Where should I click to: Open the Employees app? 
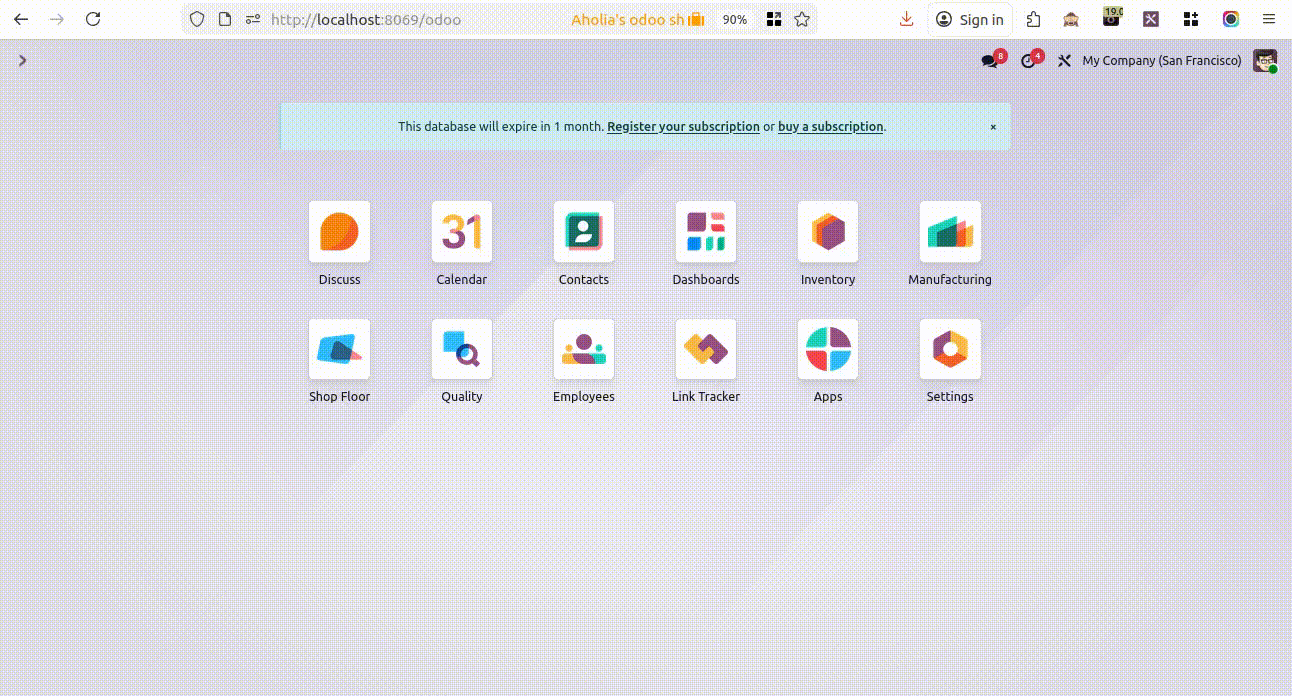[x=584, y=349]
